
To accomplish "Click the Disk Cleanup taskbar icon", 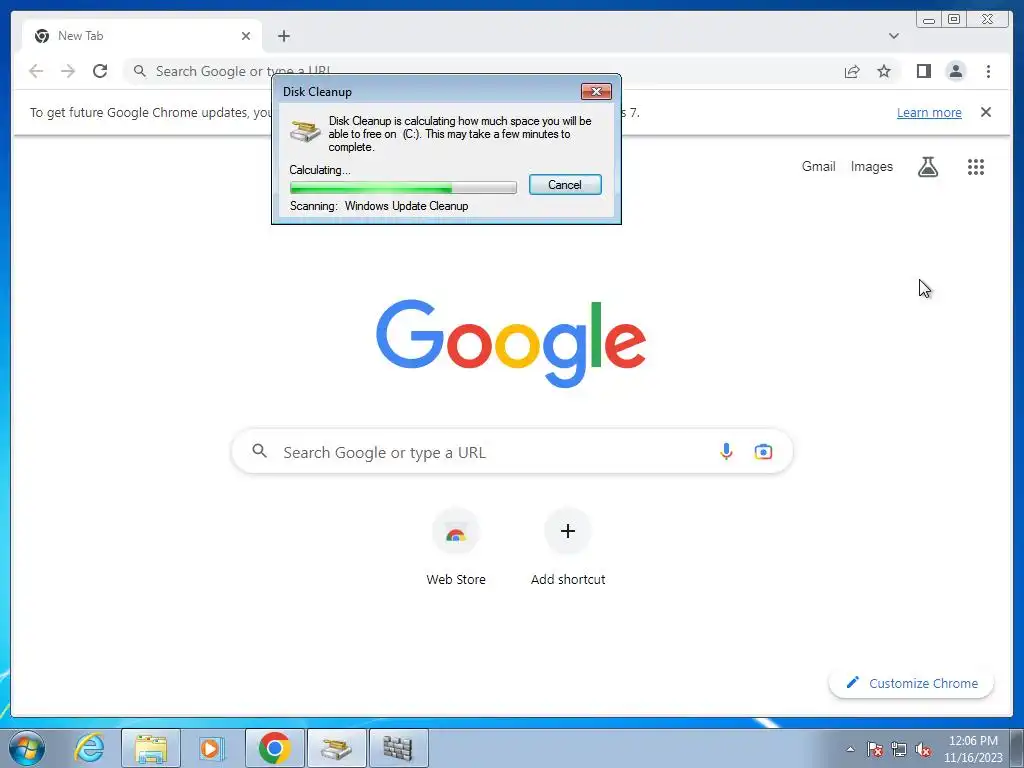I will pyautogui.click(x=336, y=748).
